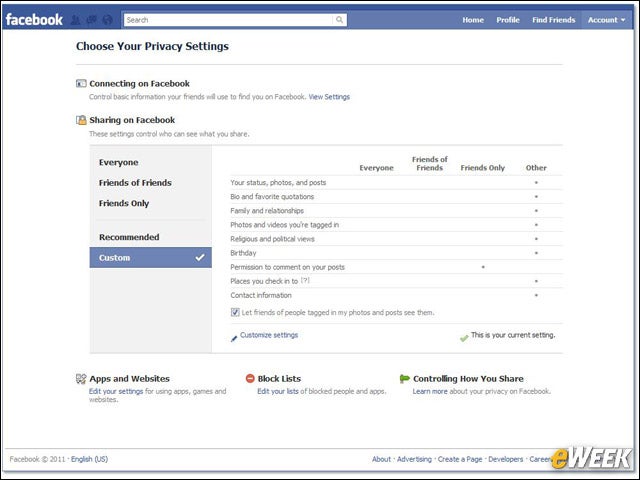
Task: Click 'Family and relationships' row
Action: [396, 211]
